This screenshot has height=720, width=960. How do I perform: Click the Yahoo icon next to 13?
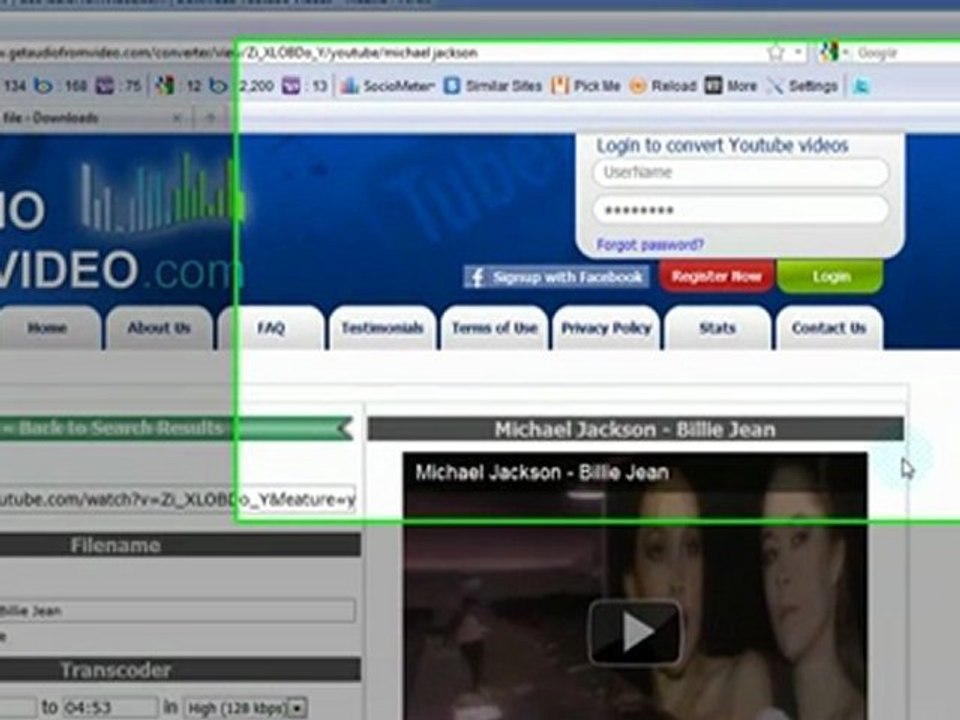291,86
